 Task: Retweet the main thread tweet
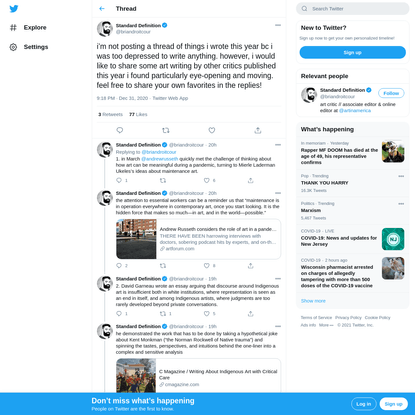[x=166, y=130]
